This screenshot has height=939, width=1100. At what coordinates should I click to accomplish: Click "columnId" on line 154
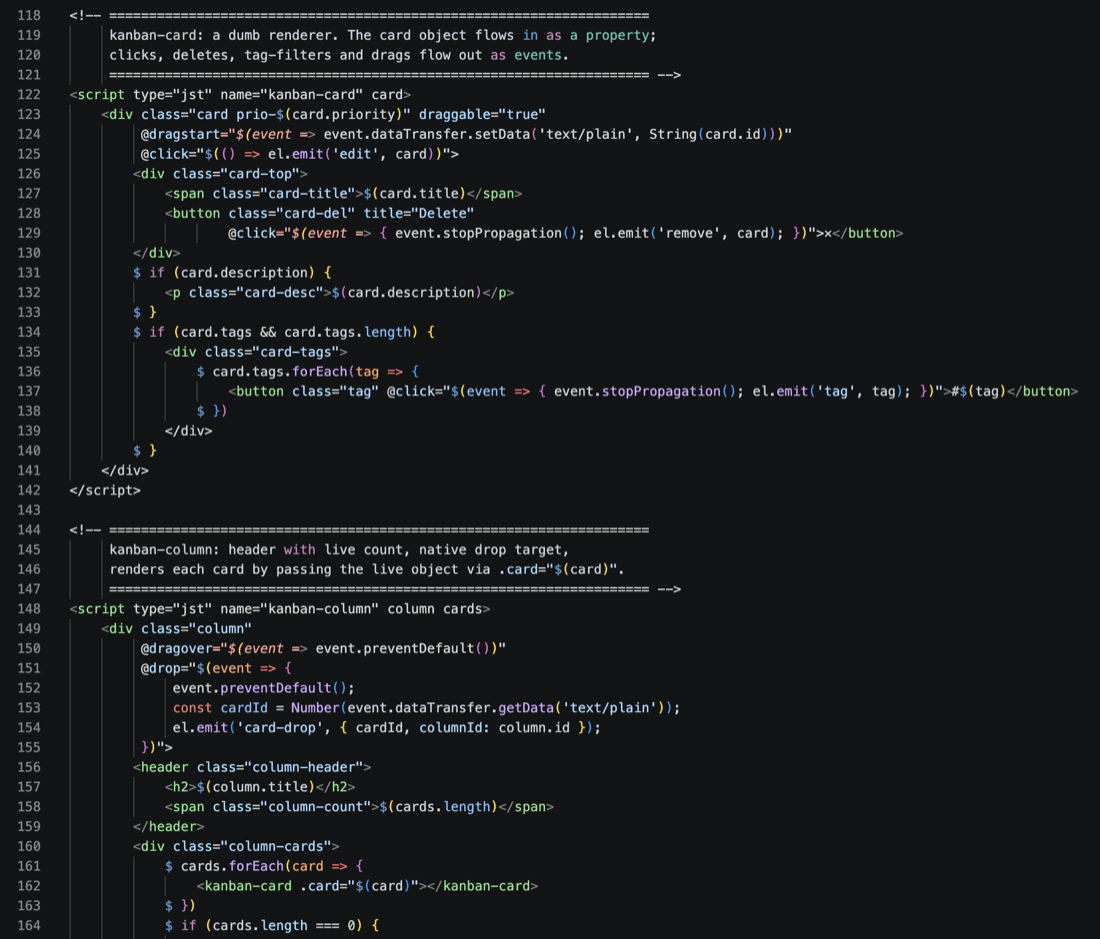450,728
